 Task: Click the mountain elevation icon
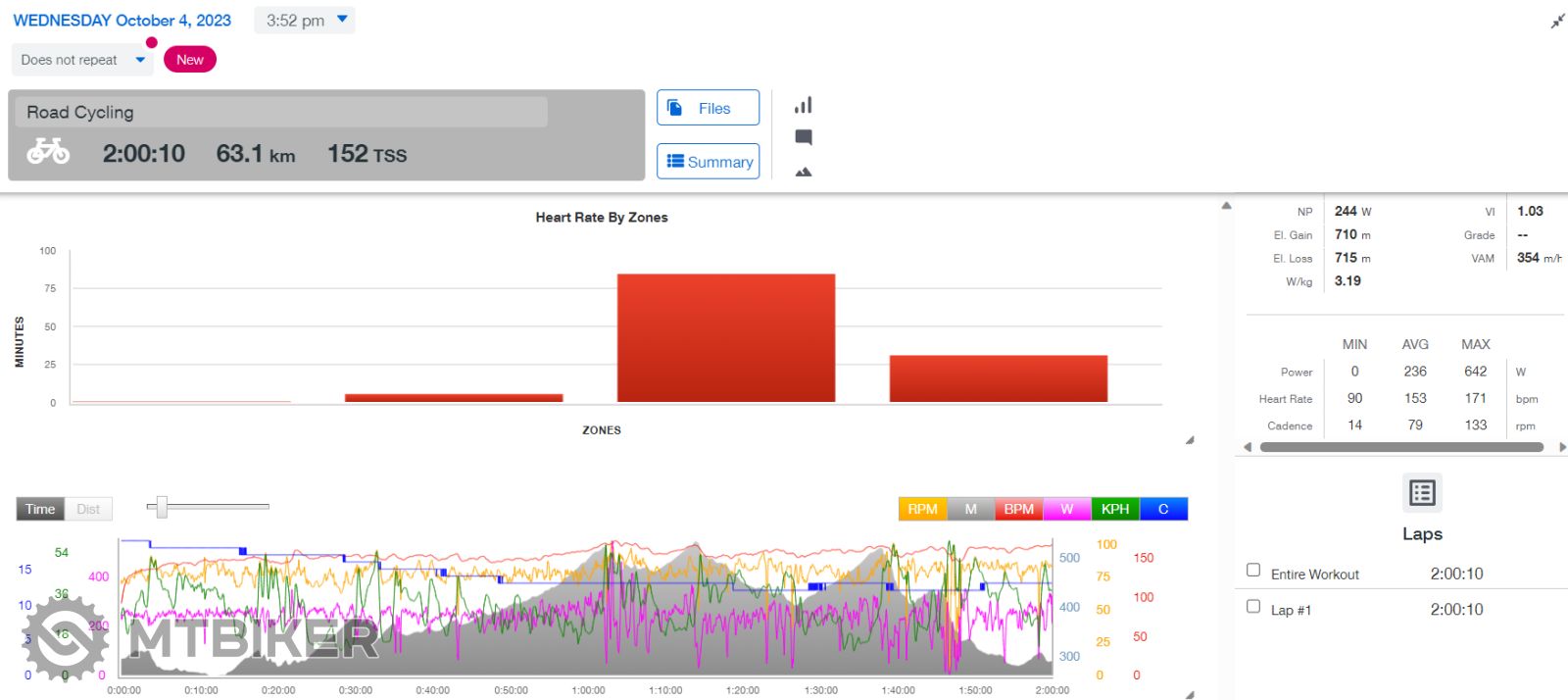pos(803,172)
